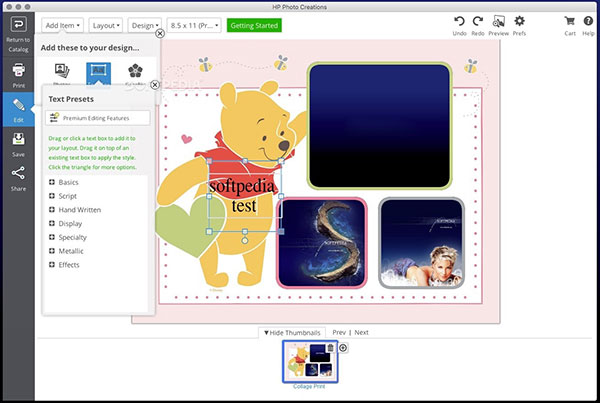This screenshot has height=403, width=600.
Task: Open the 8.5 x 11 size dropdown
Action: pyautogui.click(x=194, y=26)
